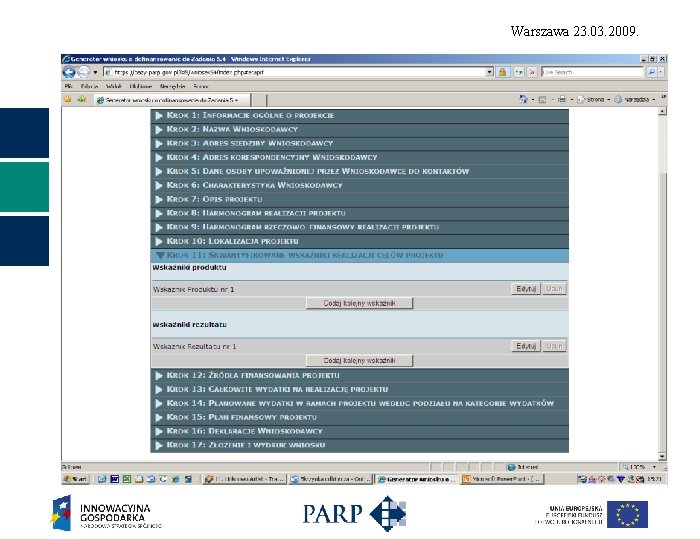Expand Krok 7: Opis projektu
Screen dimensions: 700x539
(359, 199)
